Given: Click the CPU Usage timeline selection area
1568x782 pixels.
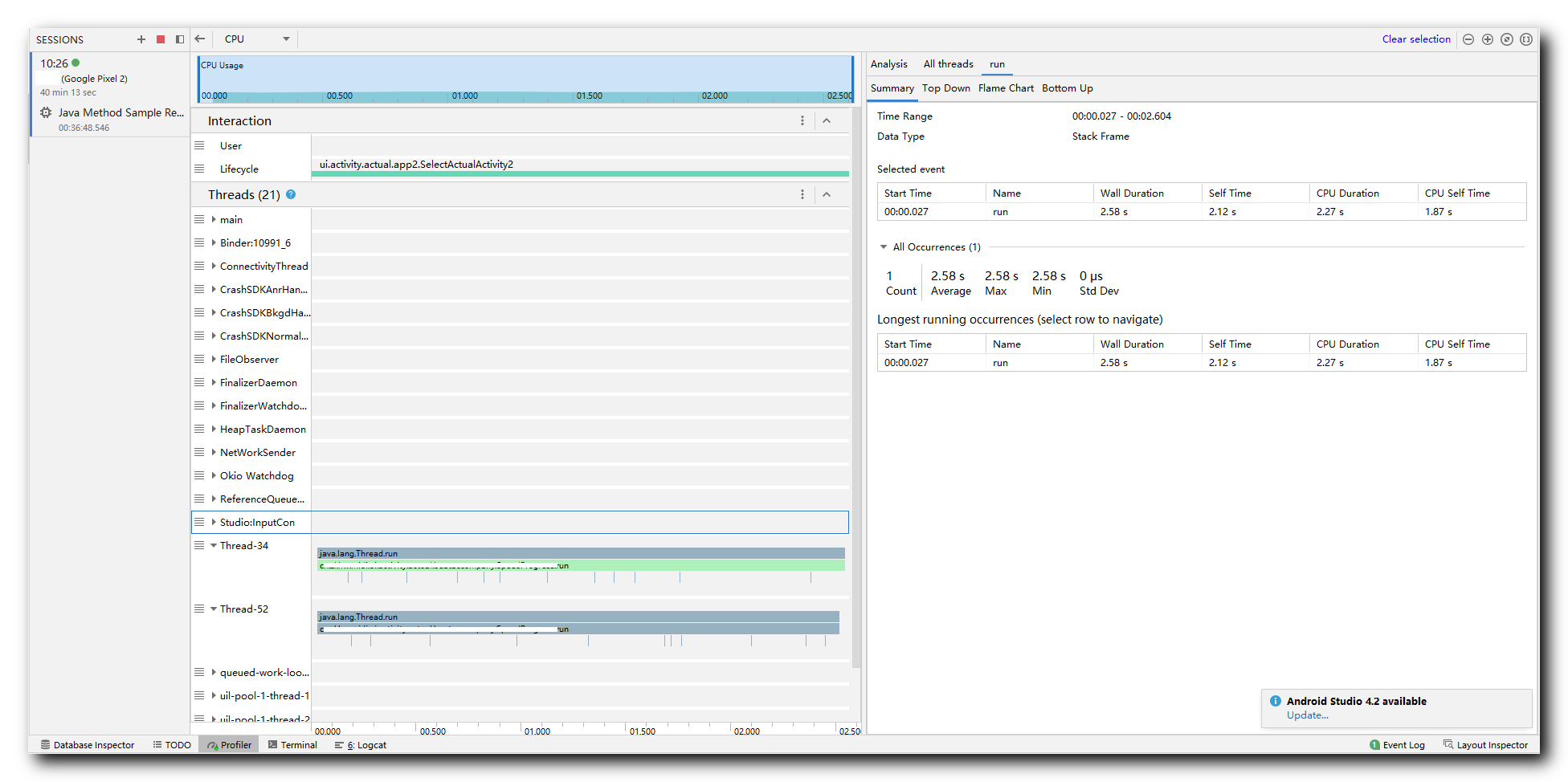Looking at the screenshot, I should 525,79.
